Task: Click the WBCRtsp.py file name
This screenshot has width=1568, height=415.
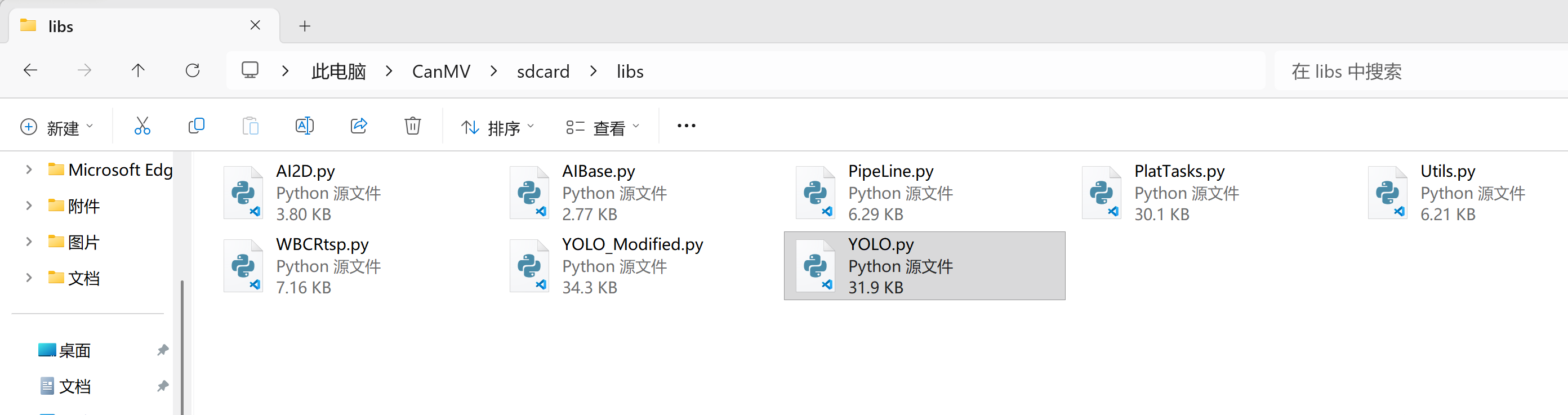Action: click(322, 244)
